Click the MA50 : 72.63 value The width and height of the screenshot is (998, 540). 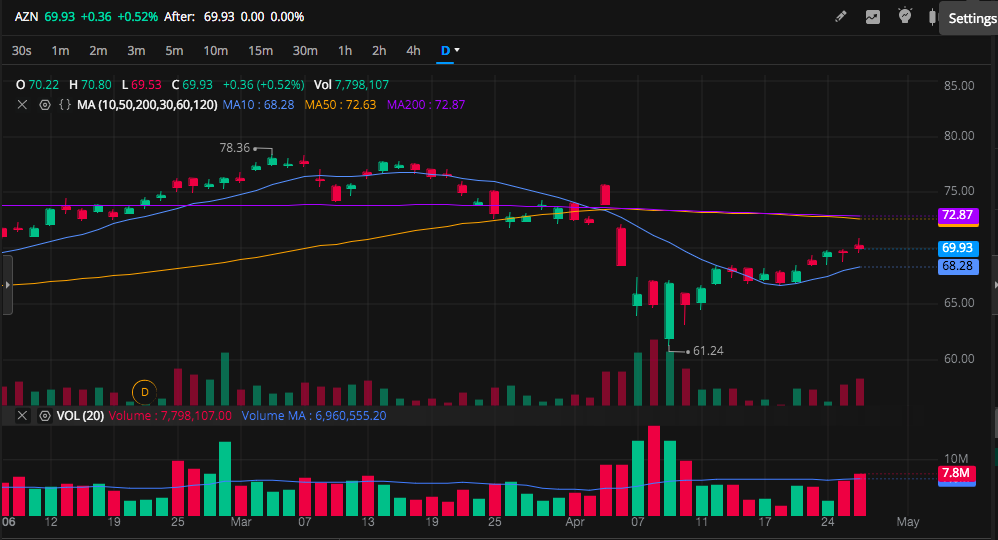click(340, 104)
